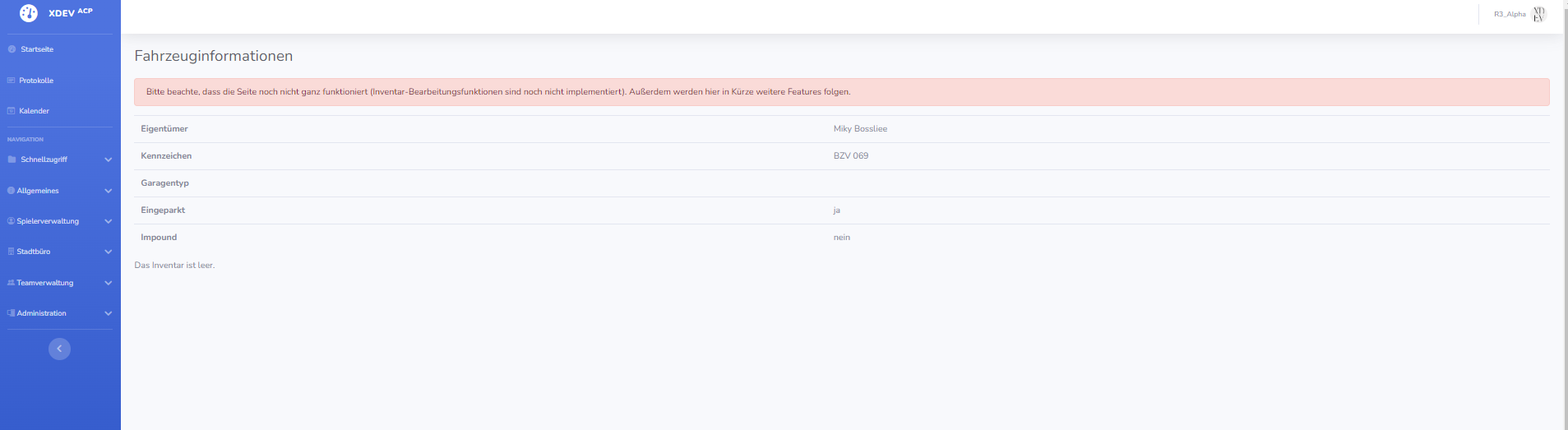Click the Administration sidebar icon

[x=11, y=313]
